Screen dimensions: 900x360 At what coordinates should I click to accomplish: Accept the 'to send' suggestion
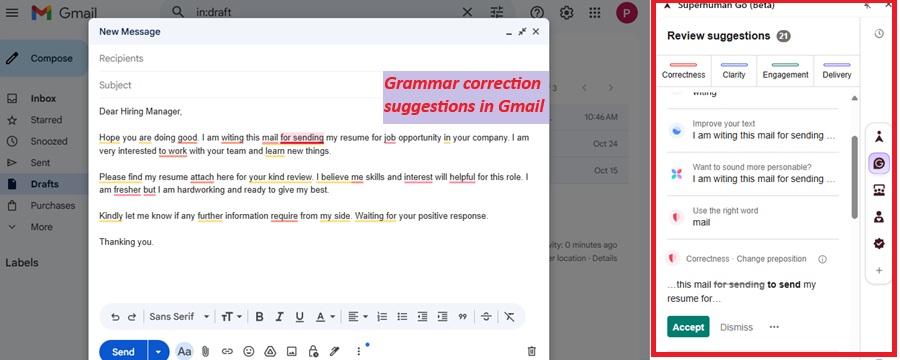688,327
